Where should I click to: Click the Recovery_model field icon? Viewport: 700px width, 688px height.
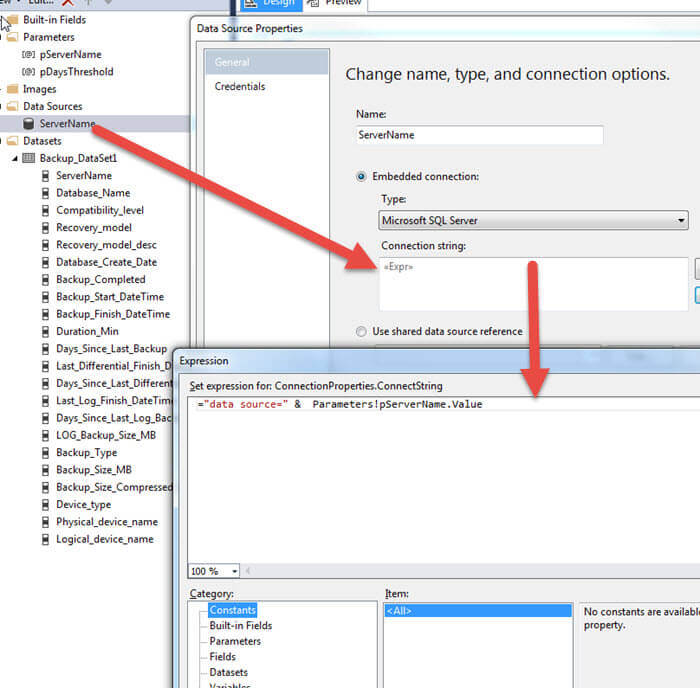coord(45,228)
